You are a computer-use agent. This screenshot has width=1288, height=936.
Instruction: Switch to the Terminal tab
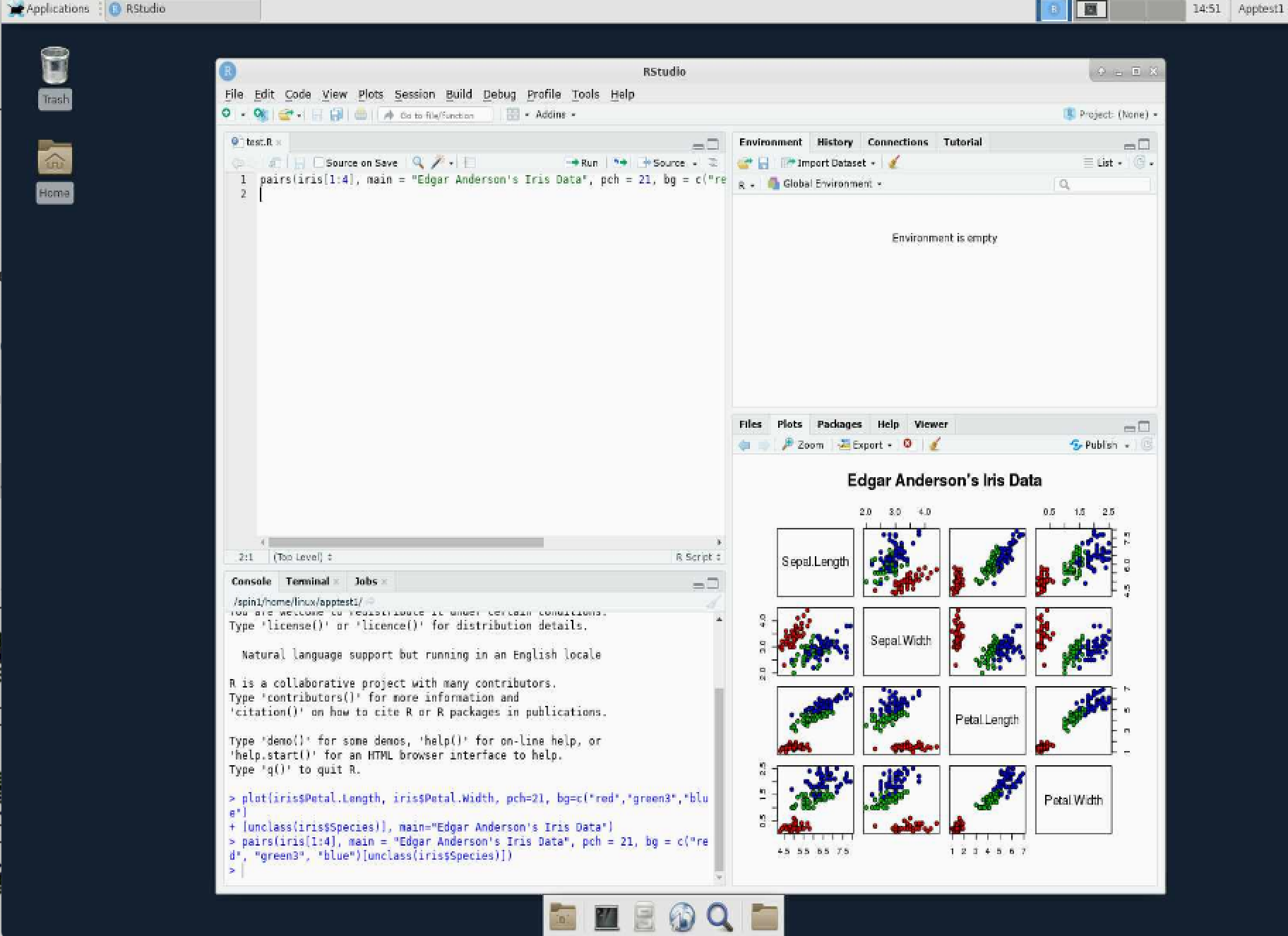(x=308, y=581)
